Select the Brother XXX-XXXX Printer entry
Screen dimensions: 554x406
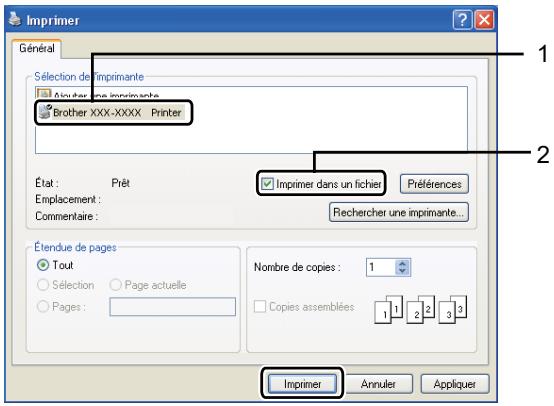(112, 112)
